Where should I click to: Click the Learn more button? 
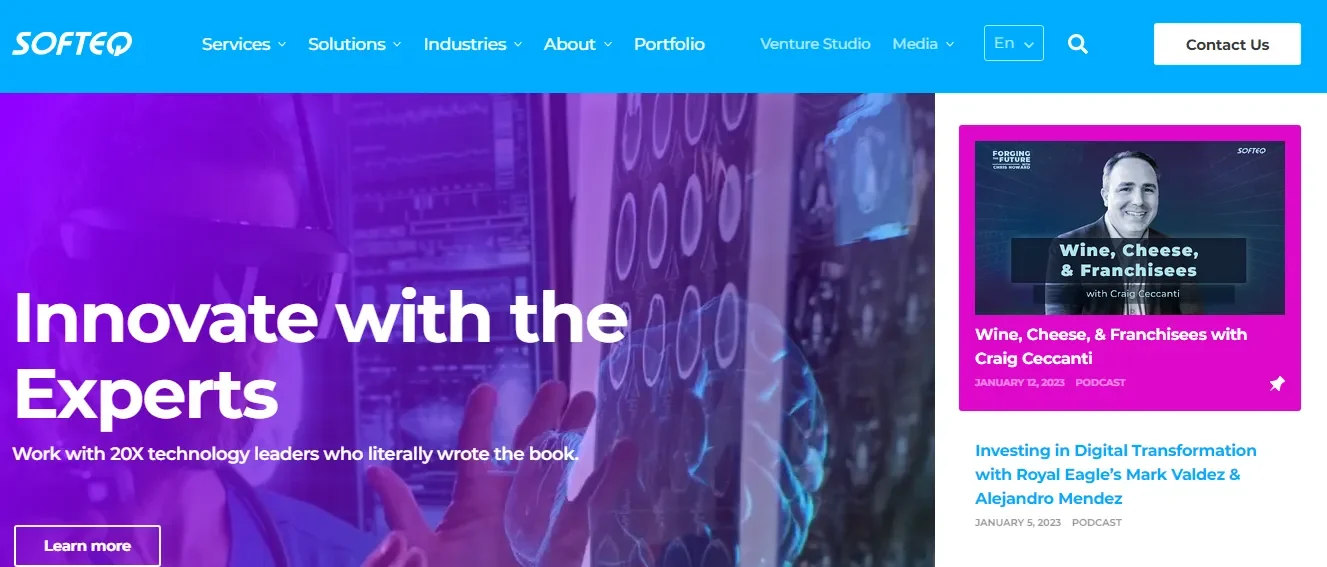[x=87, y=546]
